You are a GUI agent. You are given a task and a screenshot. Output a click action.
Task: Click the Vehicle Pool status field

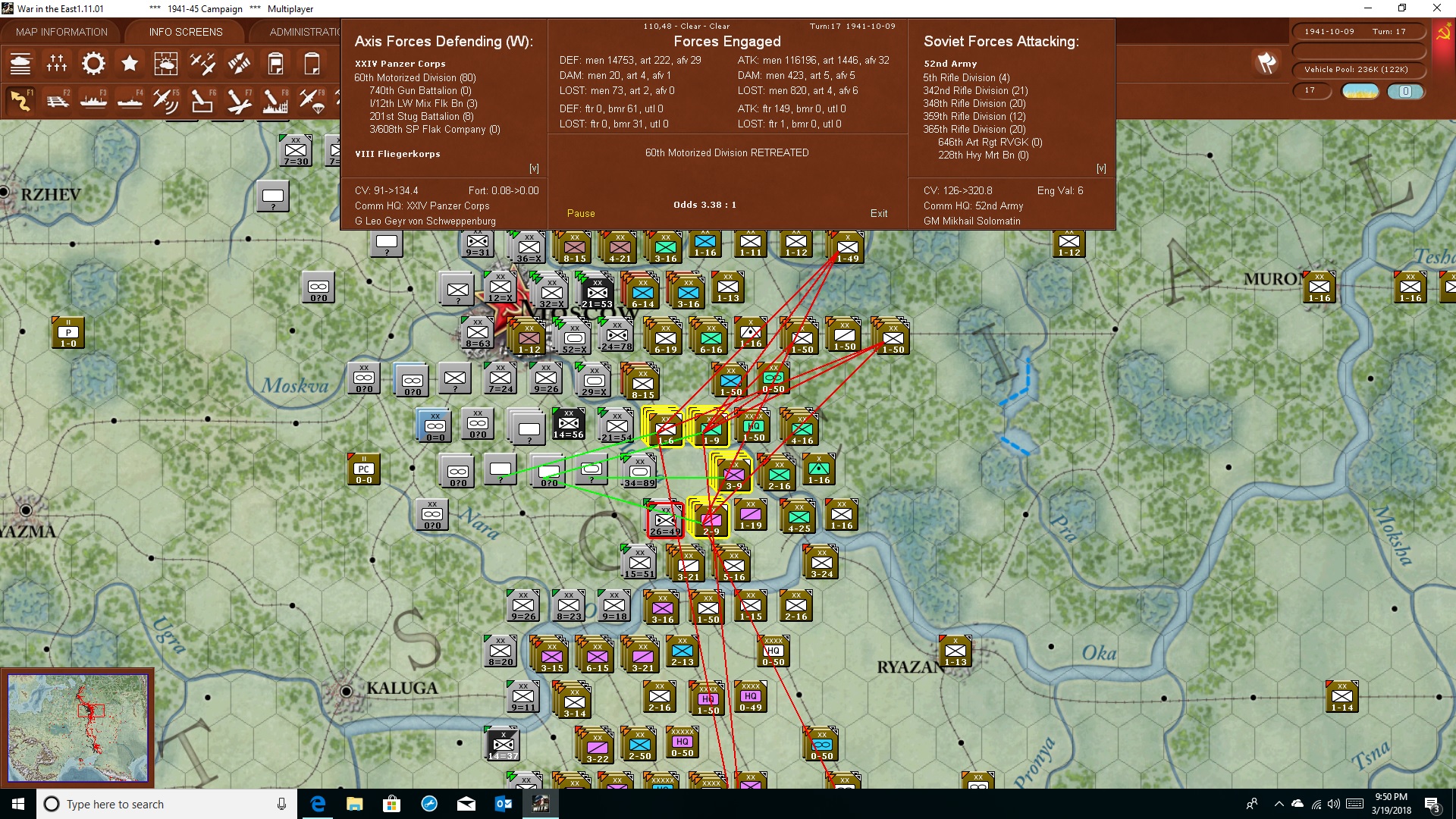click(1358, 70)
